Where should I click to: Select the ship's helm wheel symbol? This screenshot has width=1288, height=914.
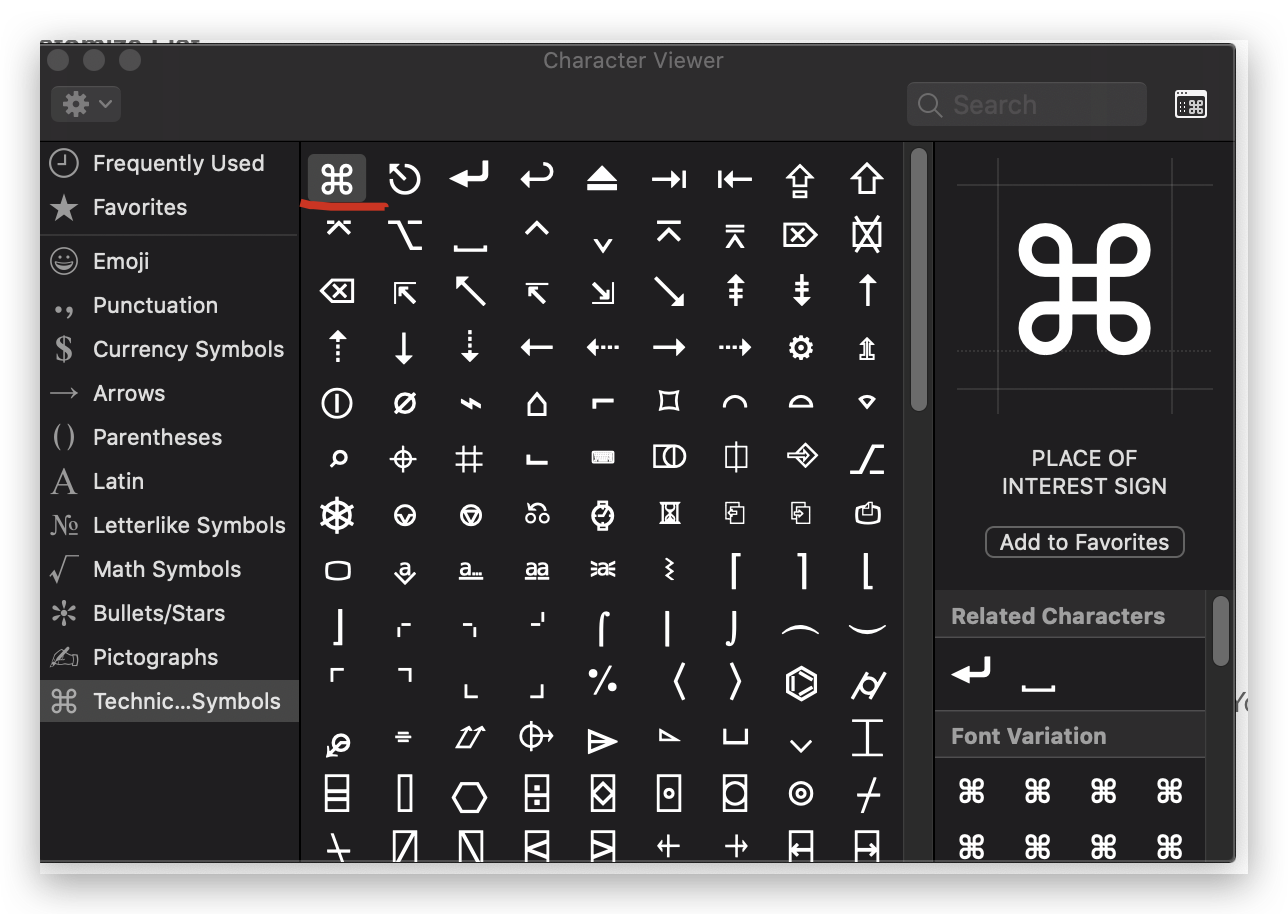337,514
